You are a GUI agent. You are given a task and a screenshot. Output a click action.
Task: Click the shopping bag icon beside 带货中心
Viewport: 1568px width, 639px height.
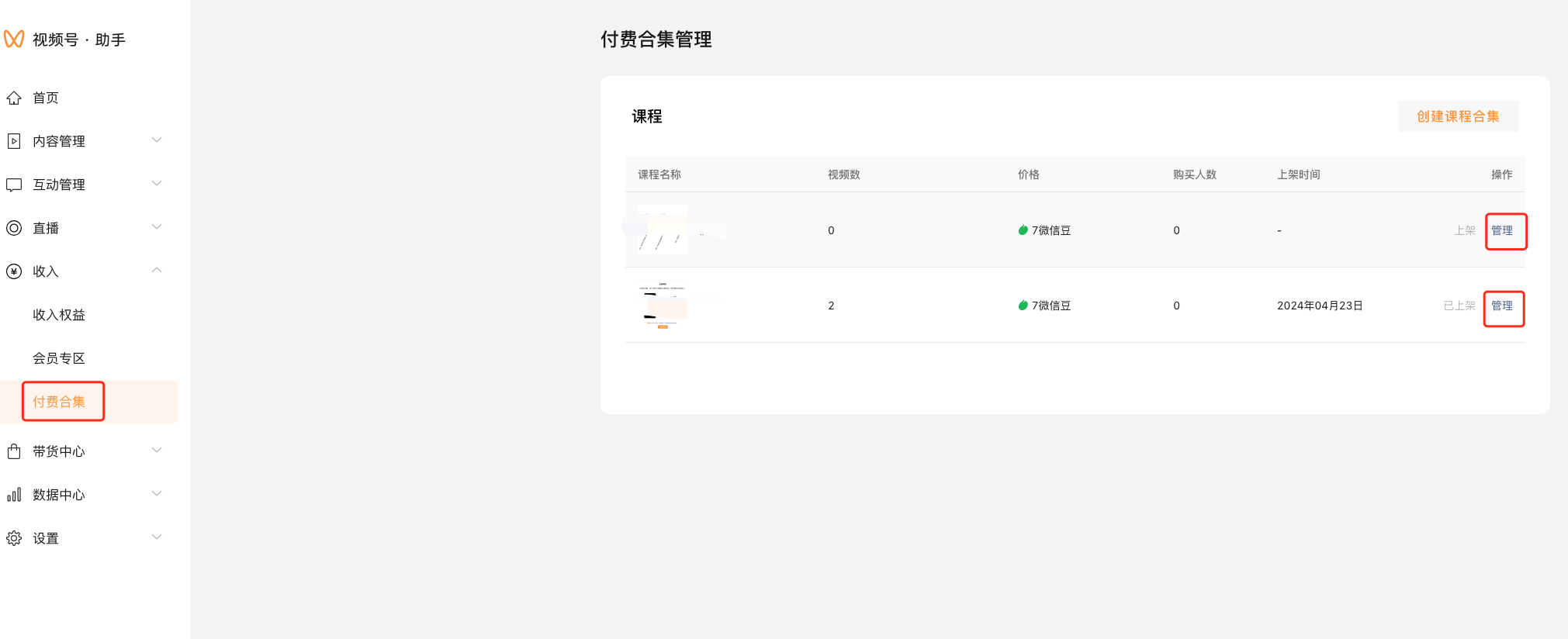pos(14,451)
